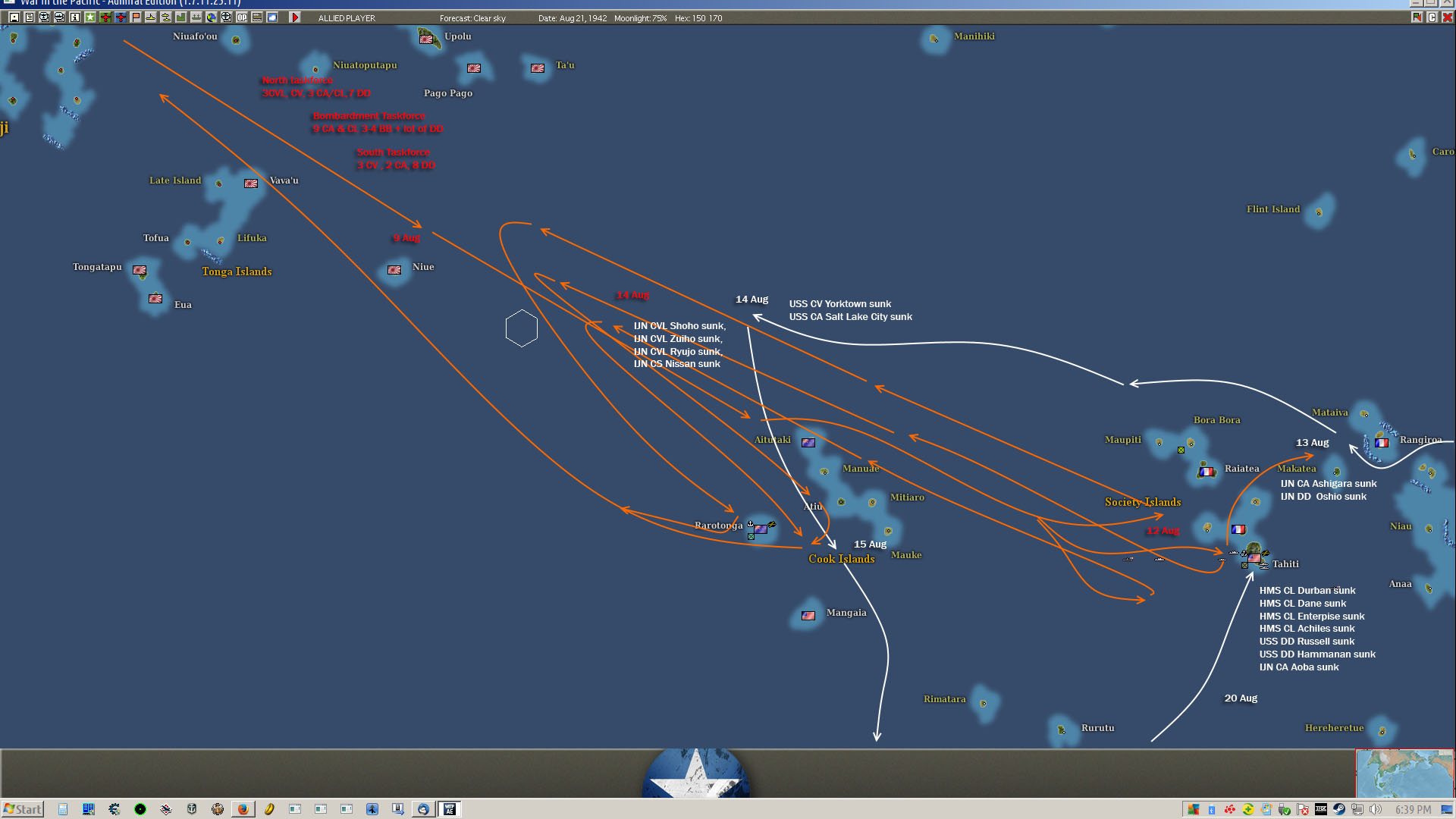Viewport: 1456px width, 819px height.
Task: Click the crosshair target toolbar icon
Action: [x=226, y=17]
